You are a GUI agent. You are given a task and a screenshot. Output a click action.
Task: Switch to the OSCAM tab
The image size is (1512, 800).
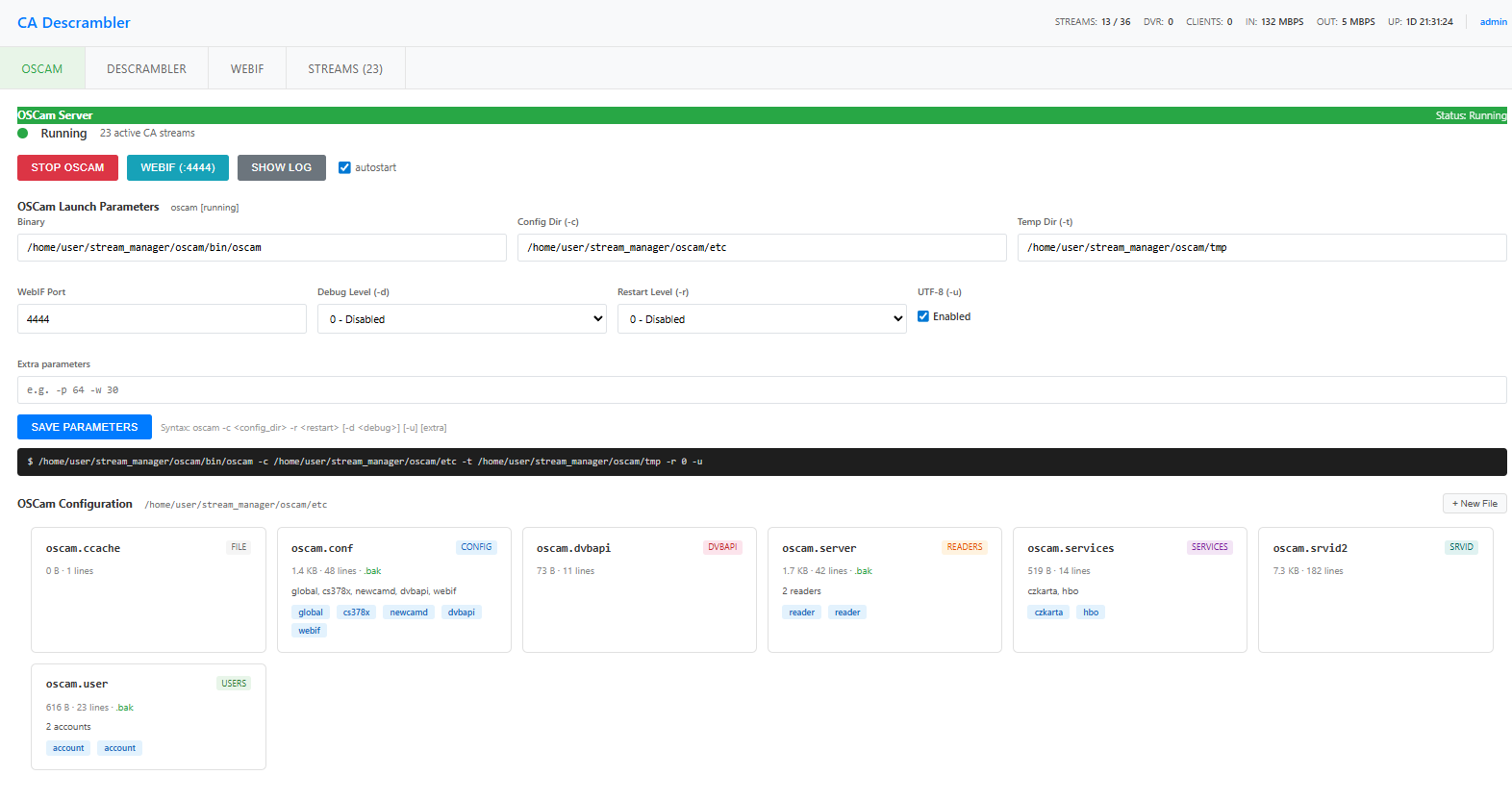point(42,68)
